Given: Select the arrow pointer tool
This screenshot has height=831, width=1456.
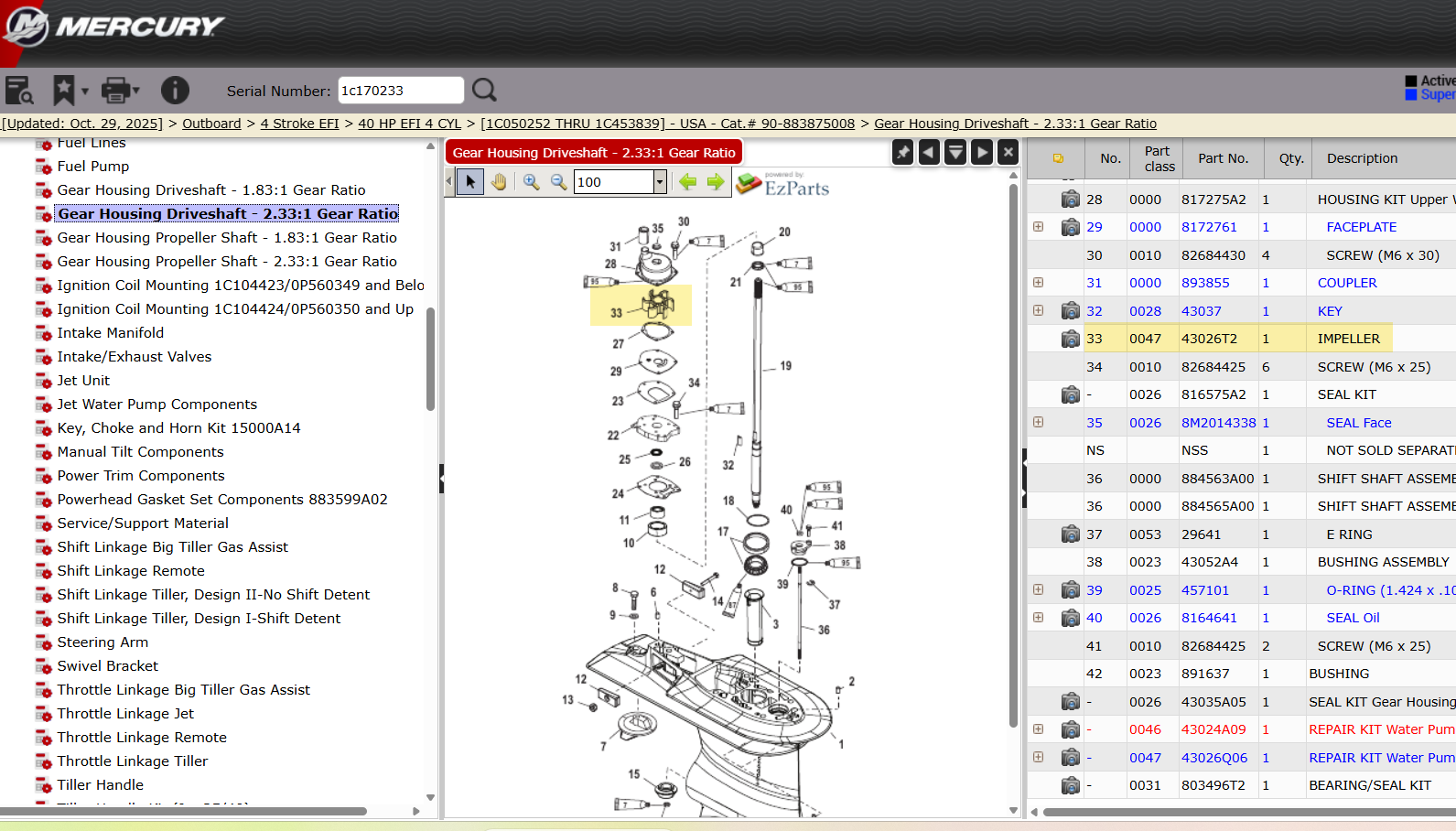Looking at the screenshot, I should pos(470,181).
